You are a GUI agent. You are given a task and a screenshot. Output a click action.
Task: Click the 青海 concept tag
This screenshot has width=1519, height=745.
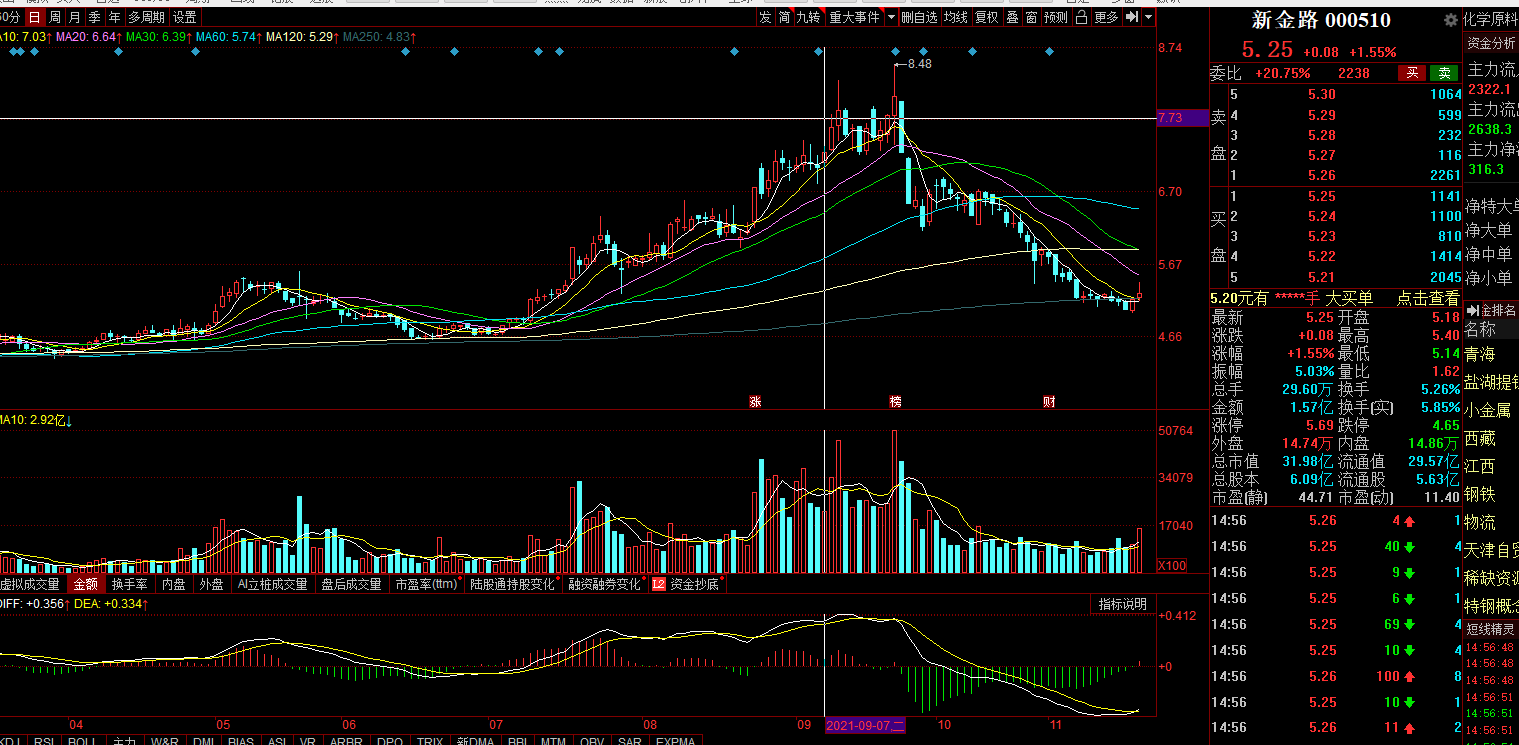point(1481,355)
